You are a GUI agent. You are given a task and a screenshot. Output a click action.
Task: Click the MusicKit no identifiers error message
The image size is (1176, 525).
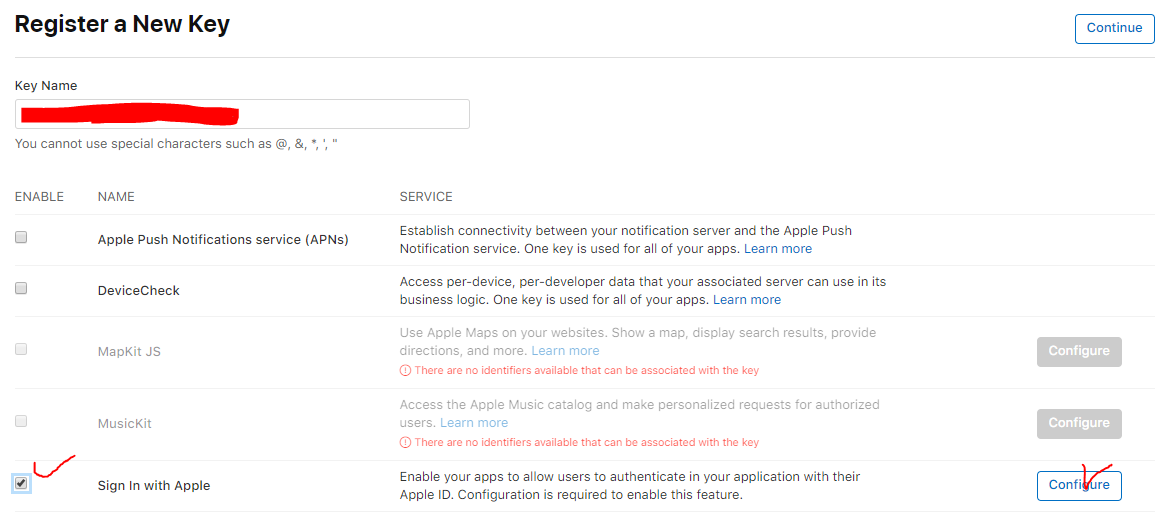click(x=586, y=442)
